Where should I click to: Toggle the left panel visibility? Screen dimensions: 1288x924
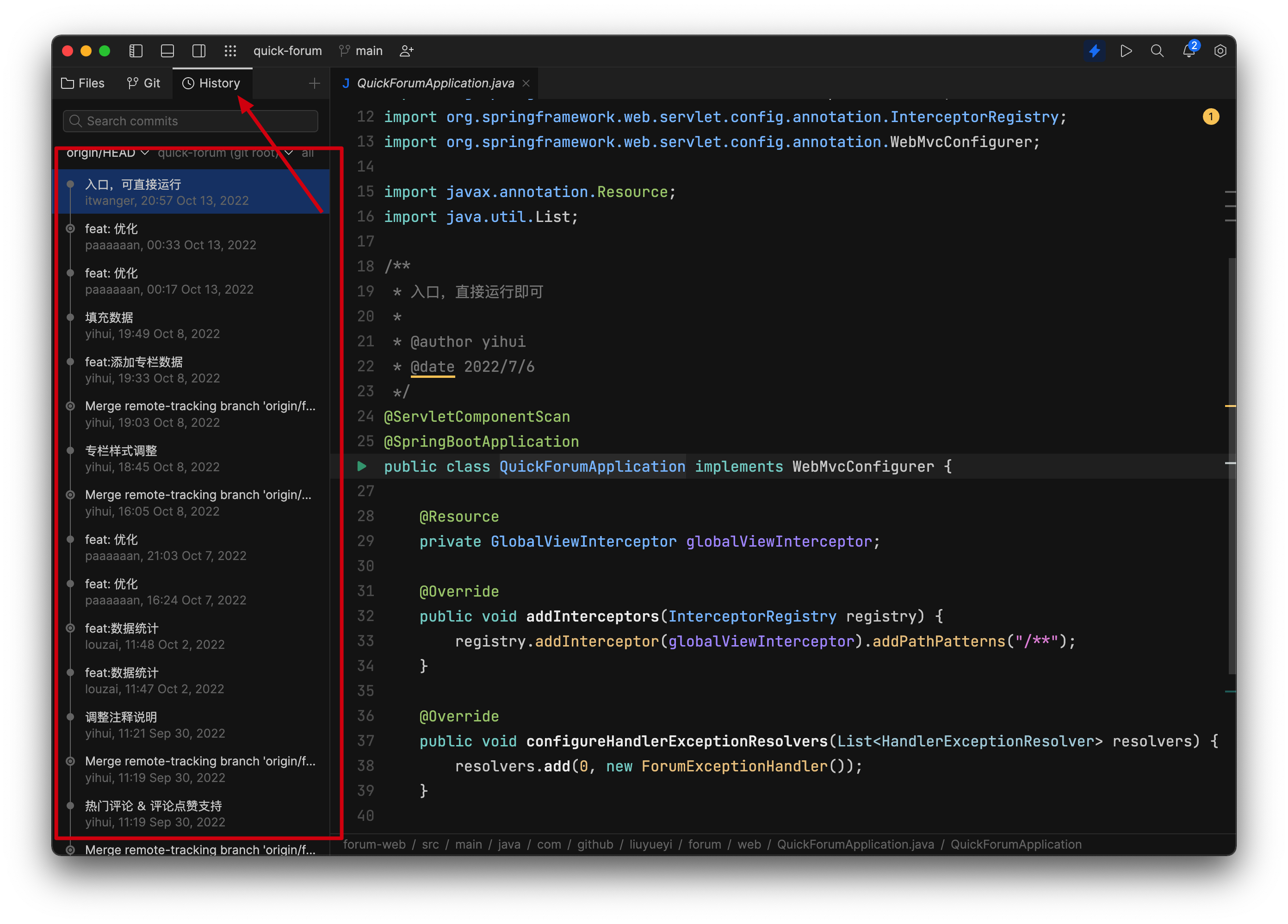[136, 50]
